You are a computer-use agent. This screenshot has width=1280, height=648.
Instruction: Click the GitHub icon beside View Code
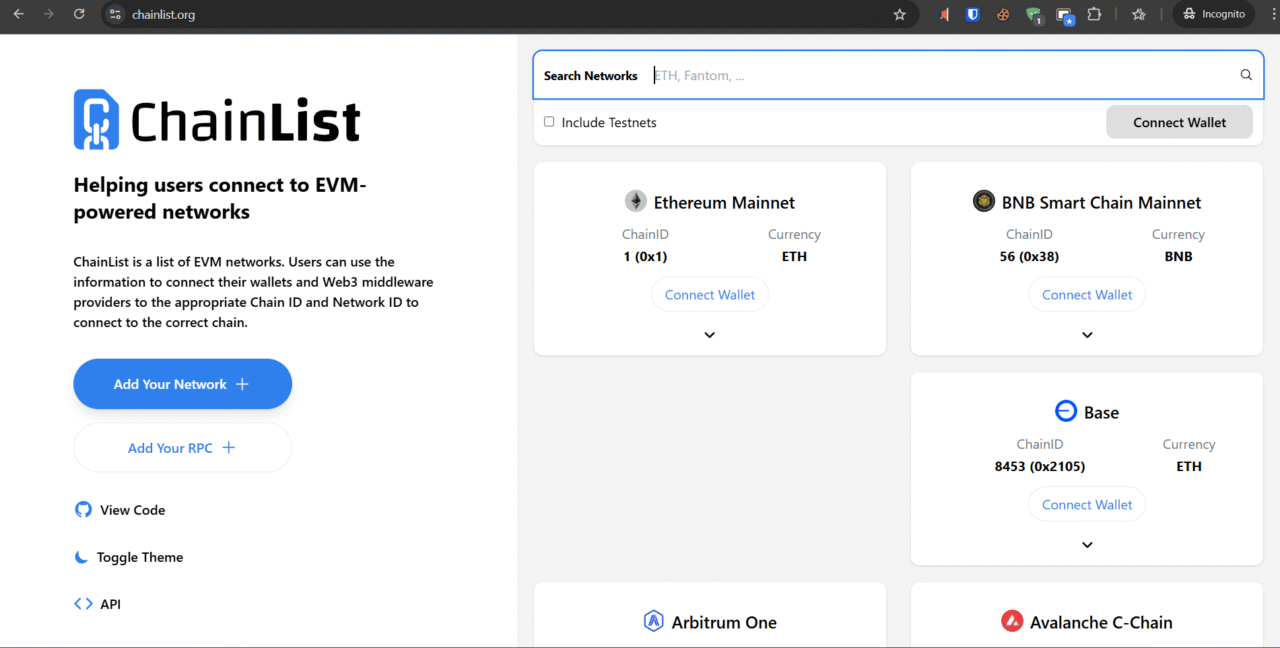(x=83, y=509)
